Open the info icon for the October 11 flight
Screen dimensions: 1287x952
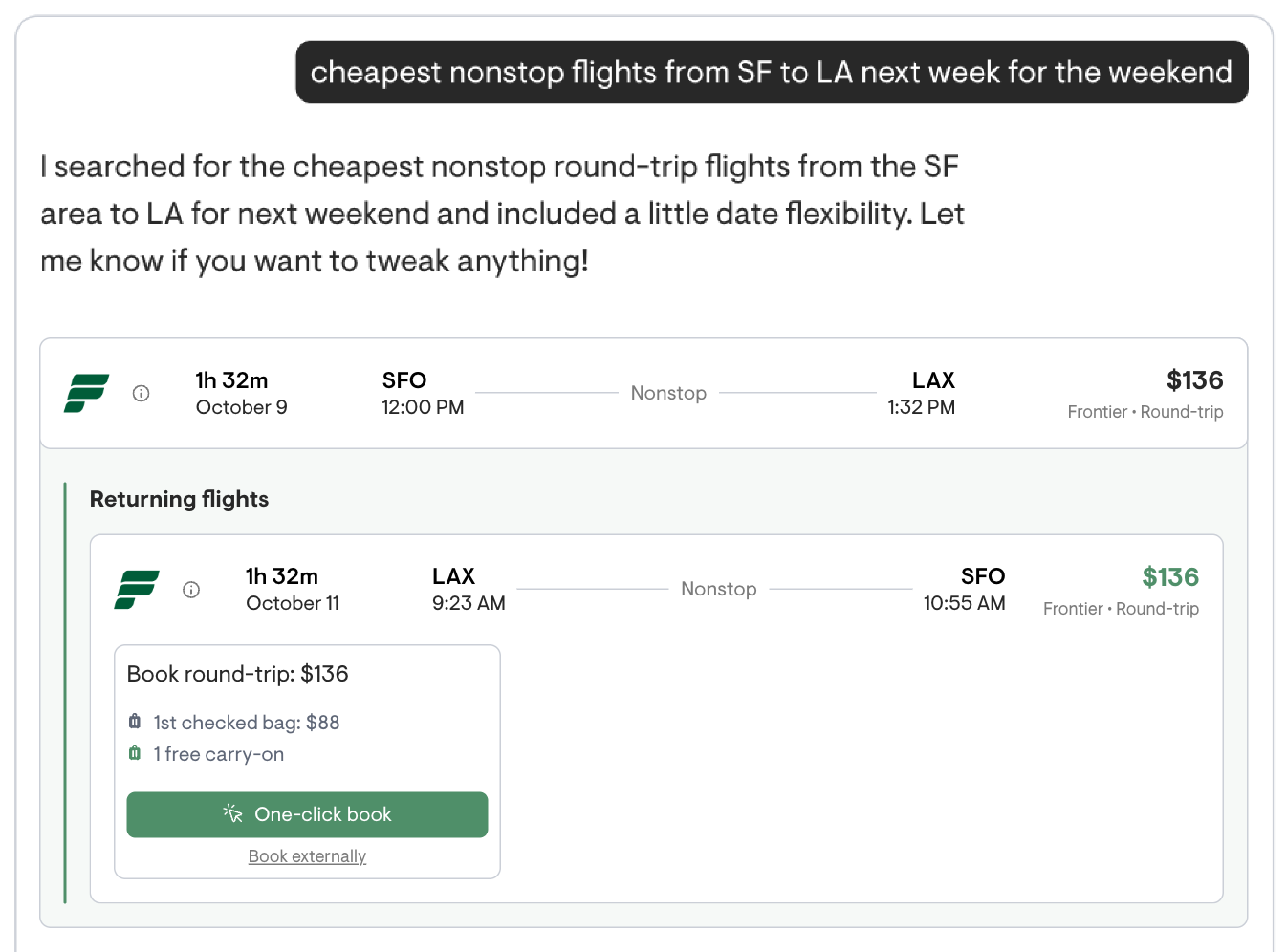(191, 590)
